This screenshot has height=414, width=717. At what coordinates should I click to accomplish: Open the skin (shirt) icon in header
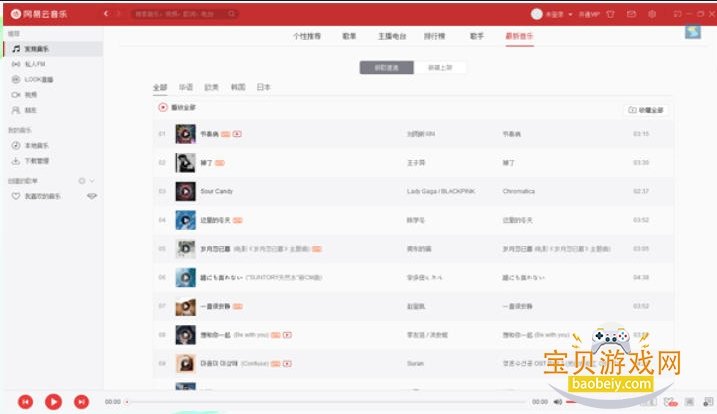[610, 14]
